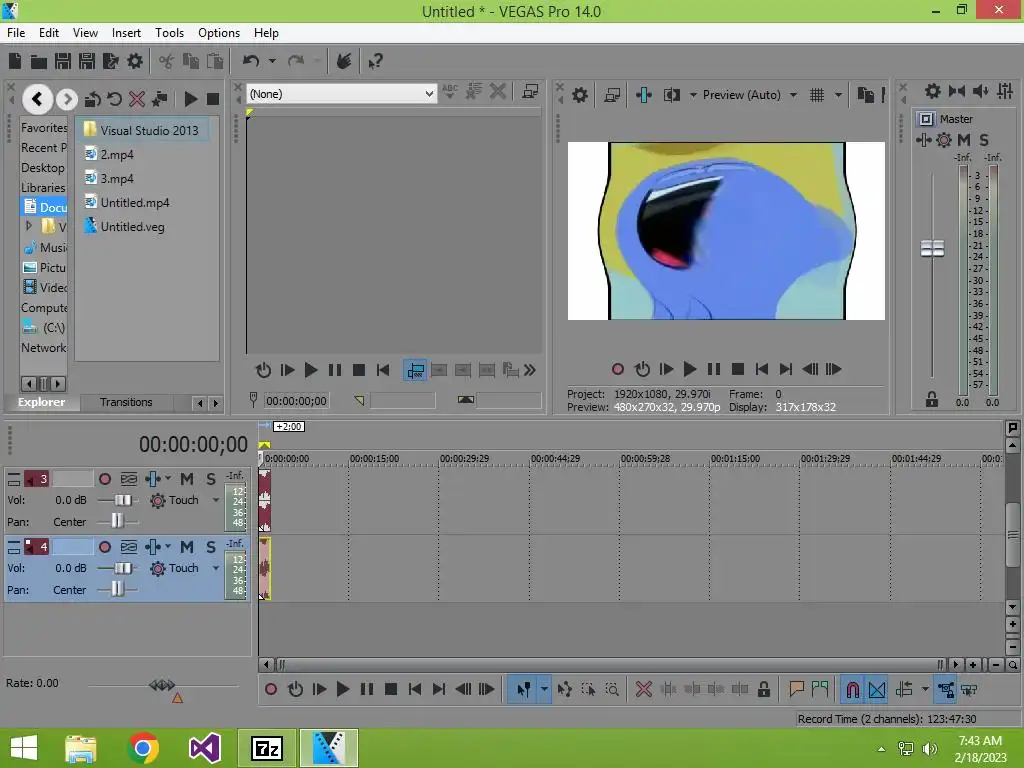Click the split screen view icon in preview
The width and height of the screenshot is (1024, 768).
point(671,95)
